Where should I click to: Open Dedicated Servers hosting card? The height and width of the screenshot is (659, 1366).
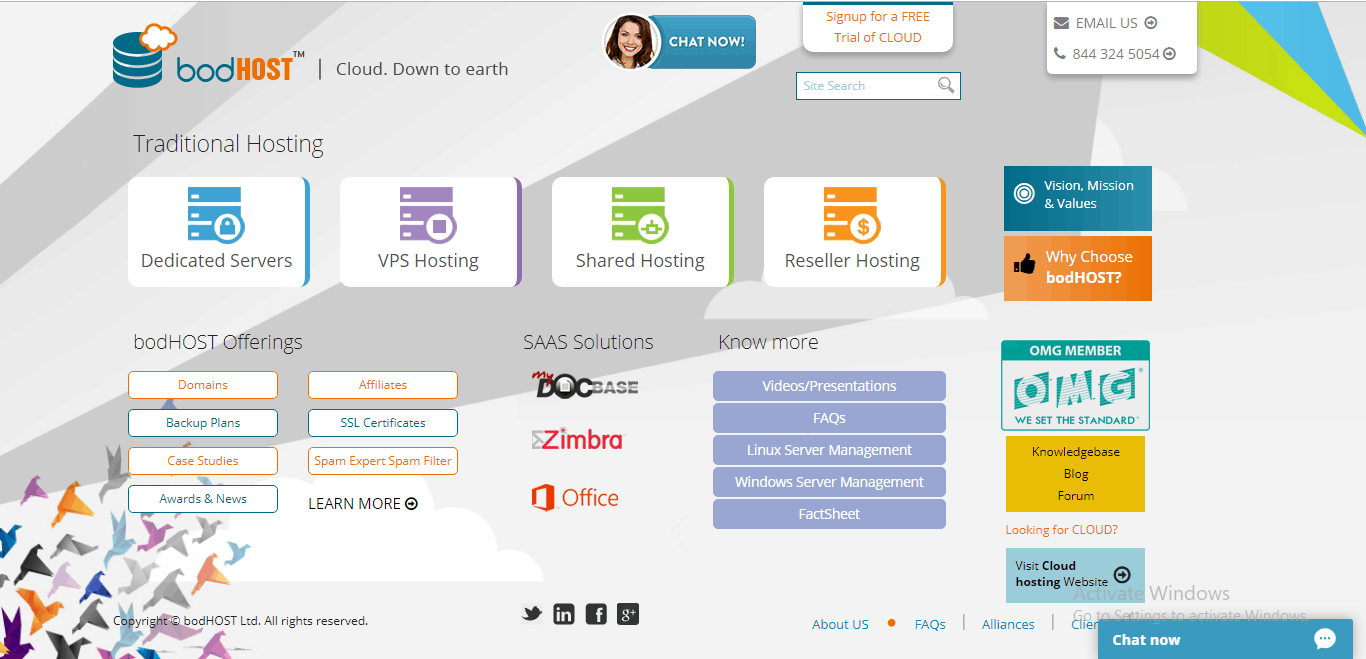pos(218,232)
